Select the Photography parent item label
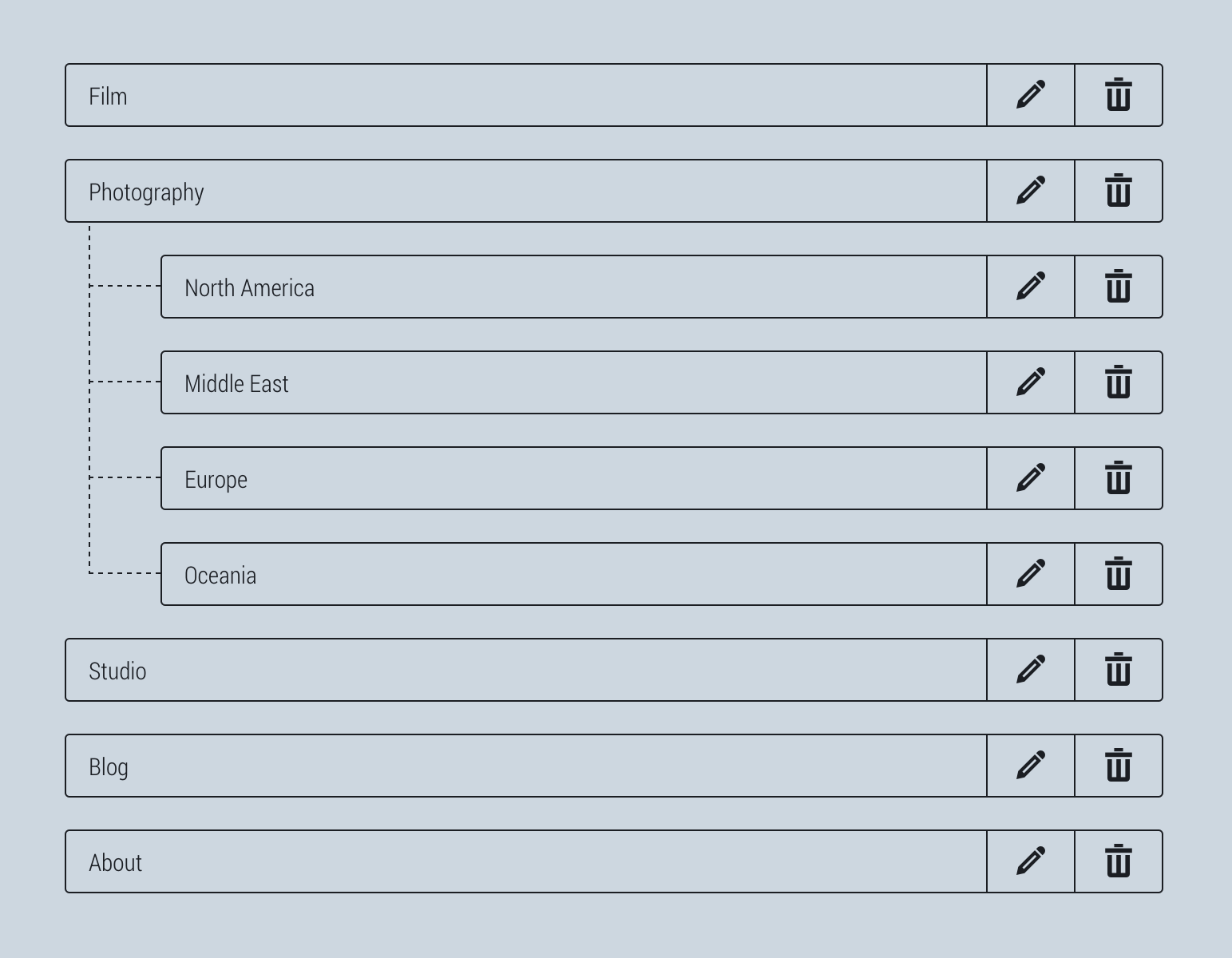Viewport: 1232px width, 958px height. click(147, 192)
